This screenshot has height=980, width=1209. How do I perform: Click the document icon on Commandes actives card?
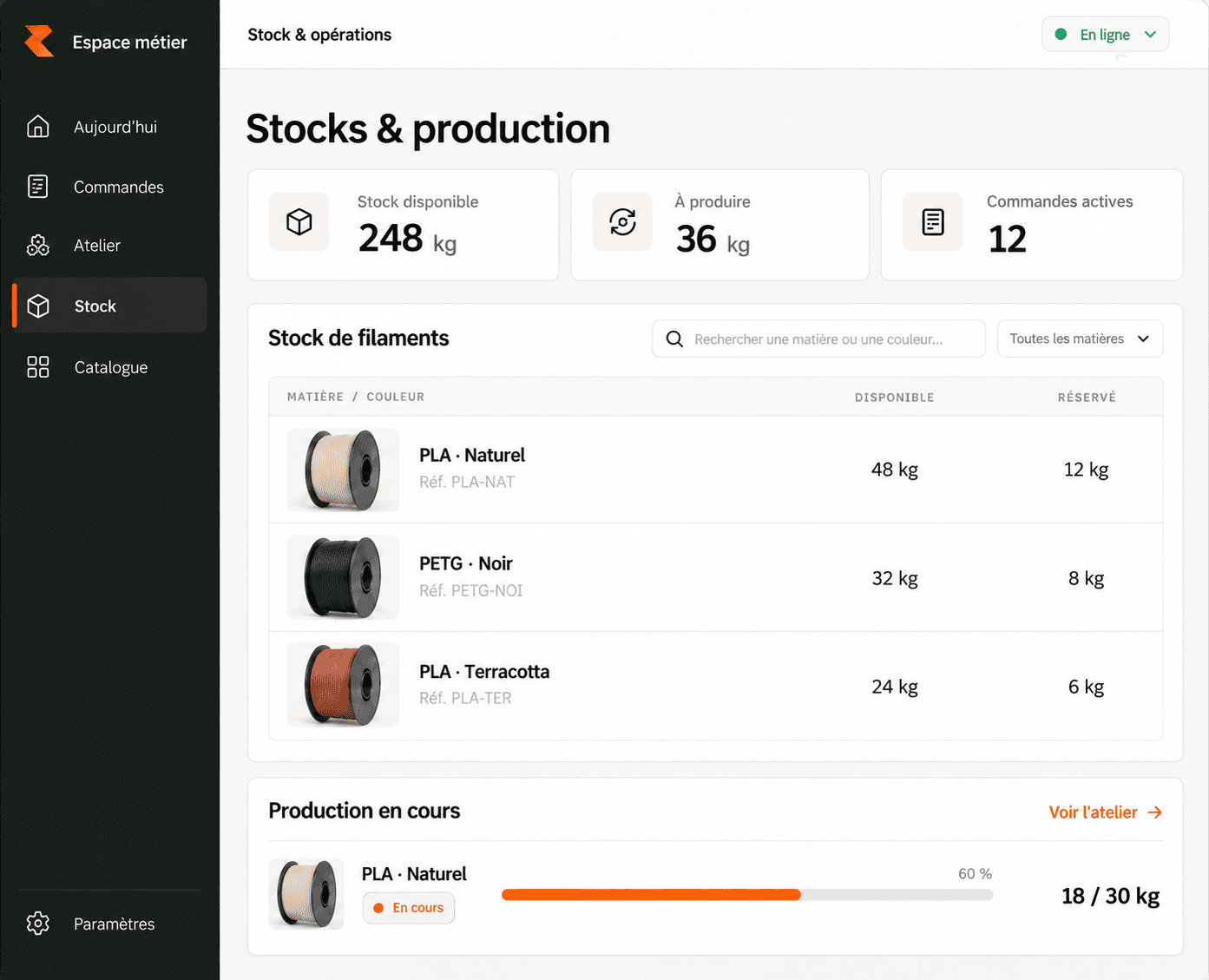click(933, 222)
